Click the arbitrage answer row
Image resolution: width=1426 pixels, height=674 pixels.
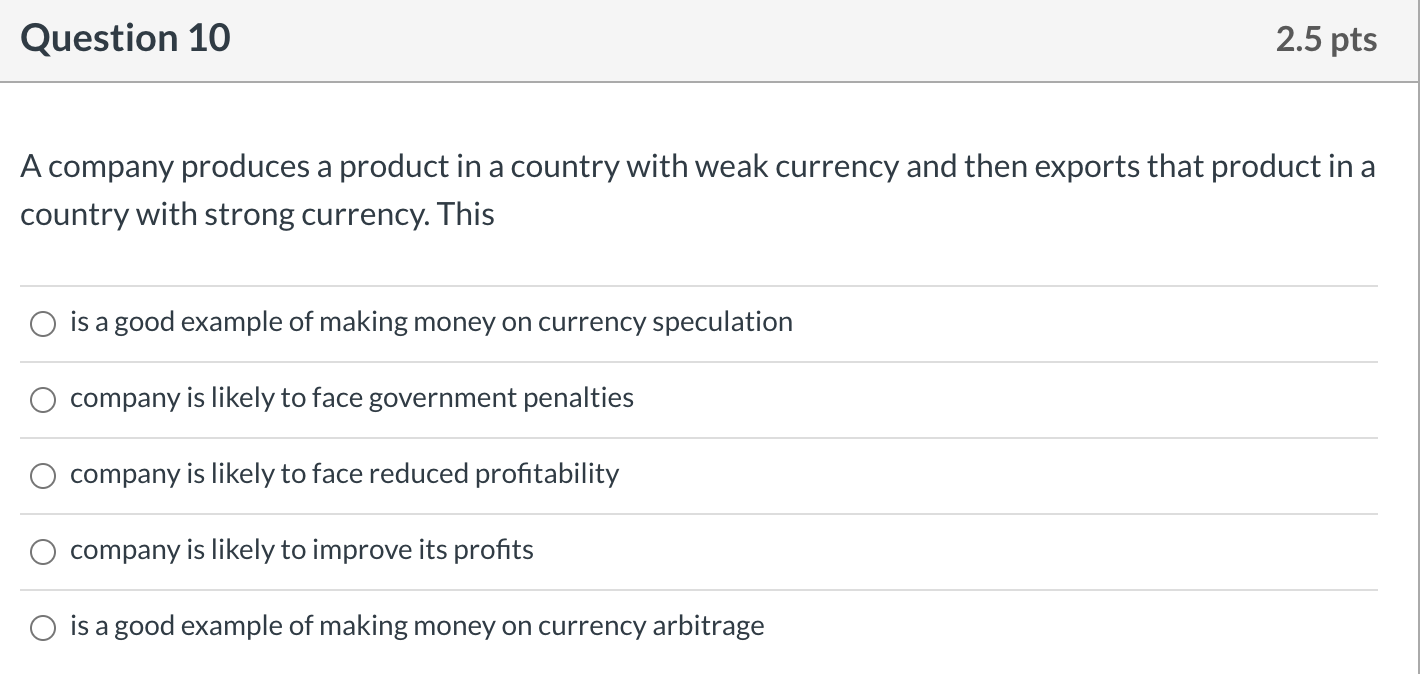pyautogui.click(x=416, y=627)
